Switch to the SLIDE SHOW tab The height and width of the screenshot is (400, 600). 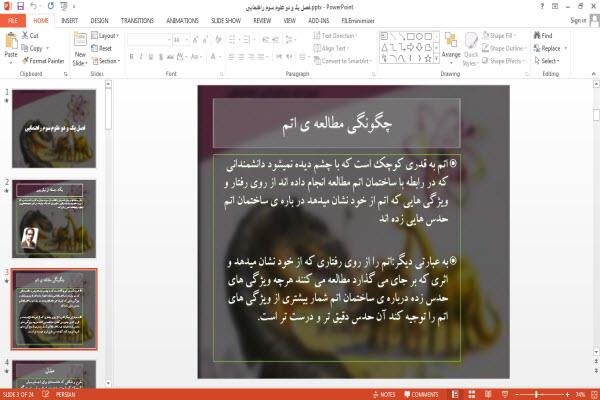[x=226, y=21]
